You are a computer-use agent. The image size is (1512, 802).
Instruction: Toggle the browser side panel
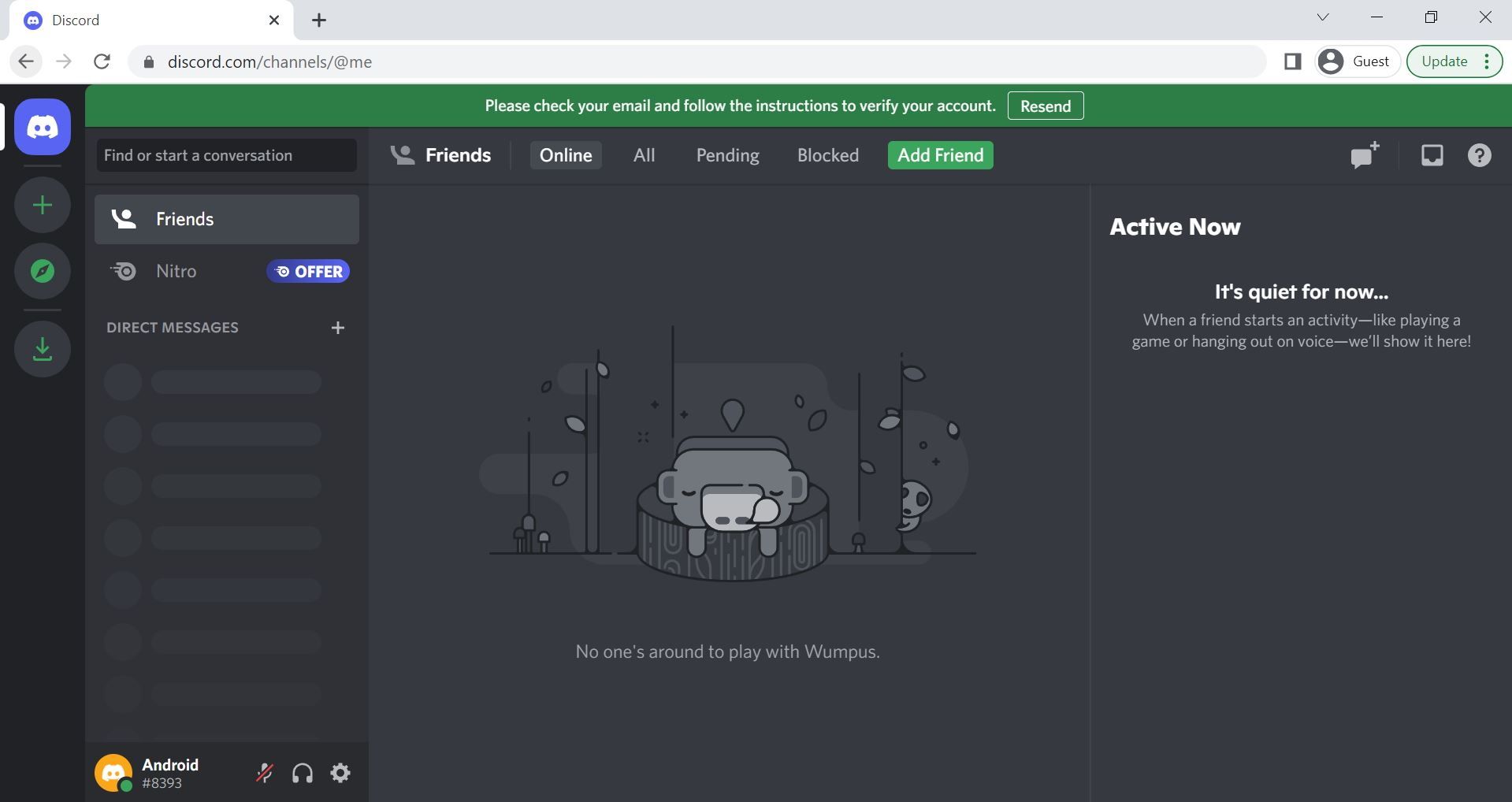(x=1292, y=61)
